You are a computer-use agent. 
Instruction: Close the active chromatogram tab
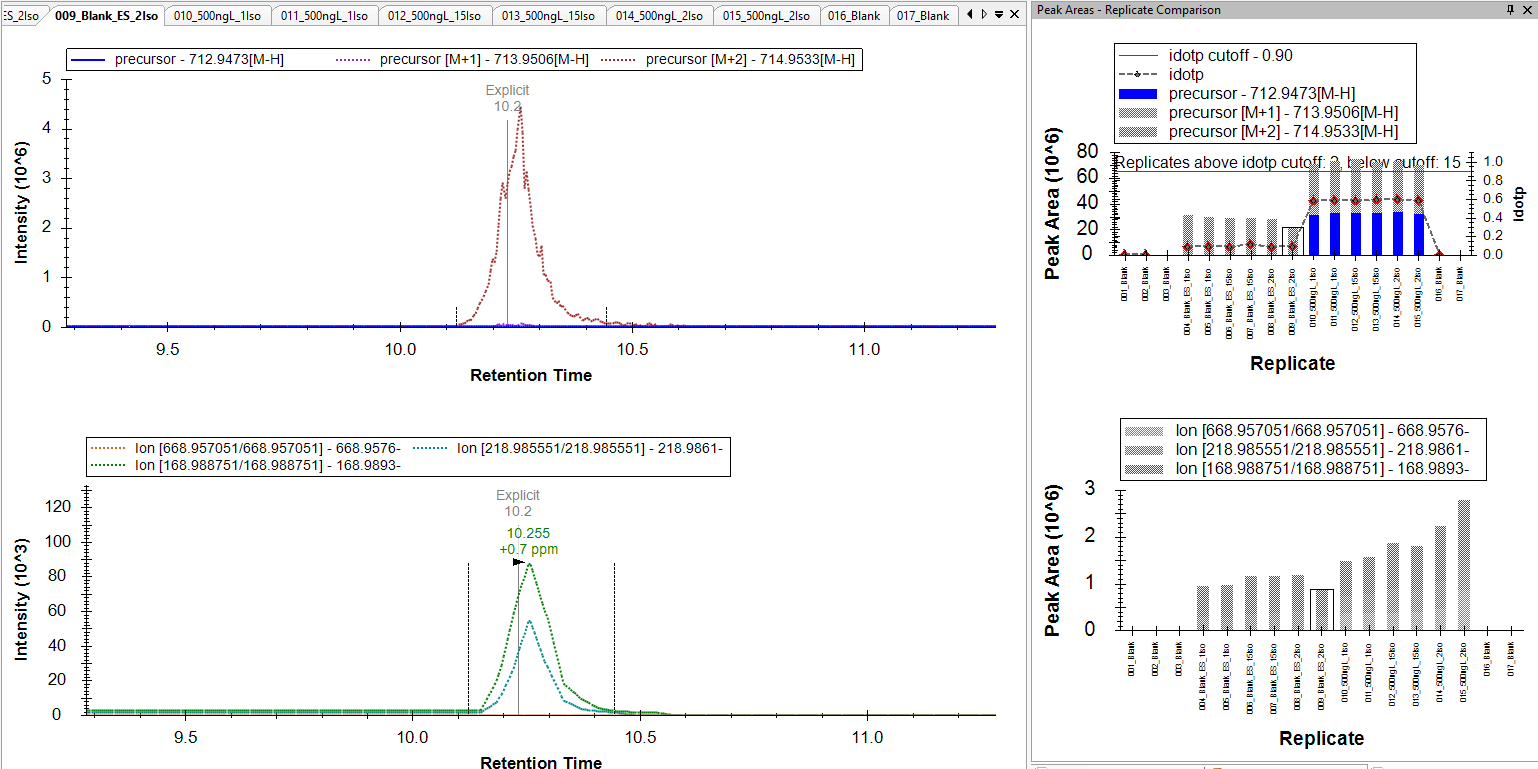point(1012,15)
